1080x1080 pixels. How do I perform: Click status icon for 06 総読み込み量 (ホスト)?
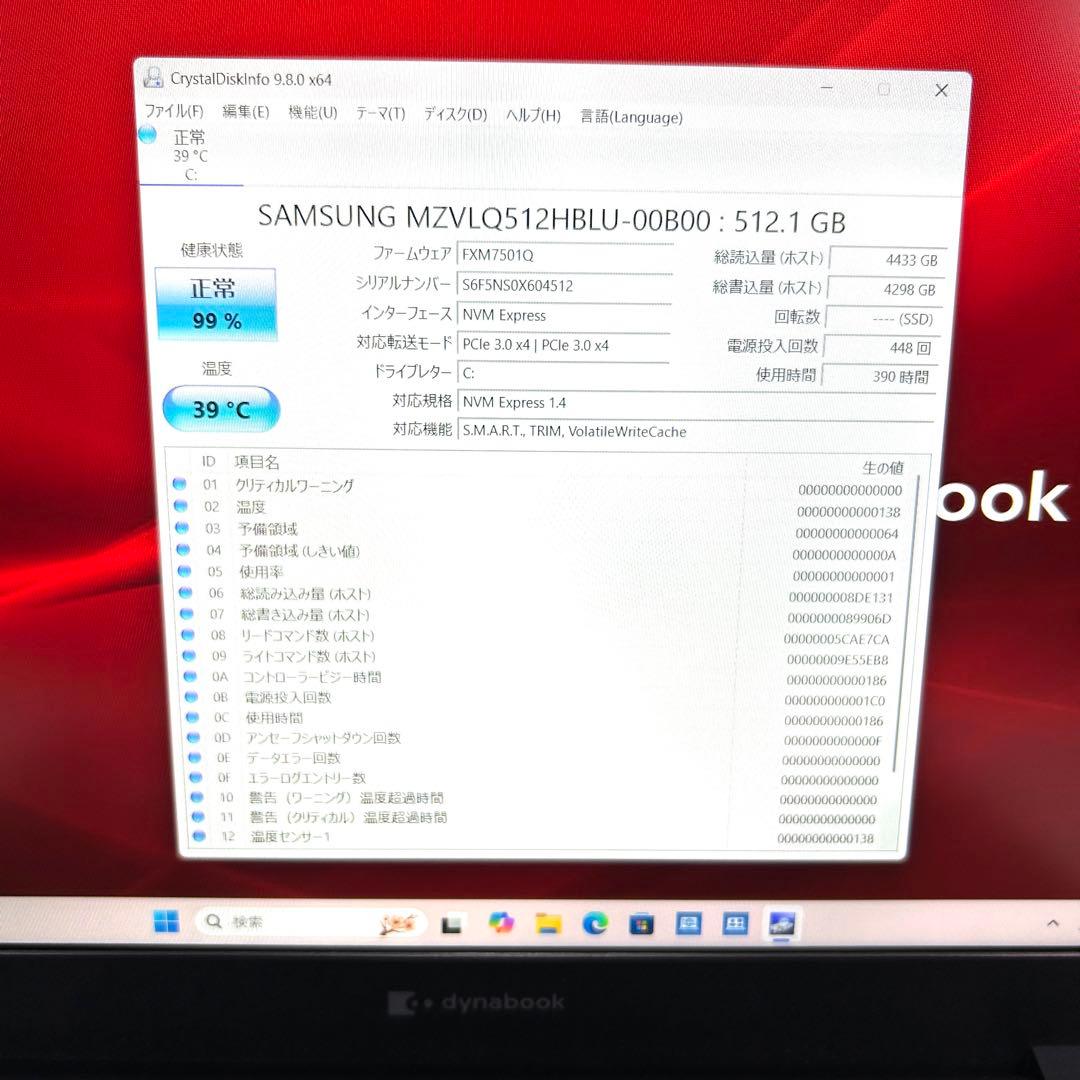click(x=185, y=592)
